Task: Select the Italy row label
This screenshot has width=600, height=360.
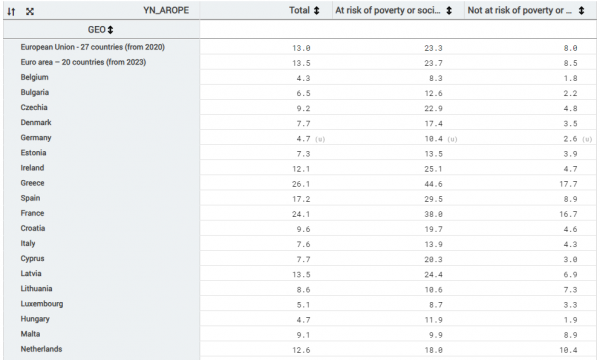Action: click(28, 243)
